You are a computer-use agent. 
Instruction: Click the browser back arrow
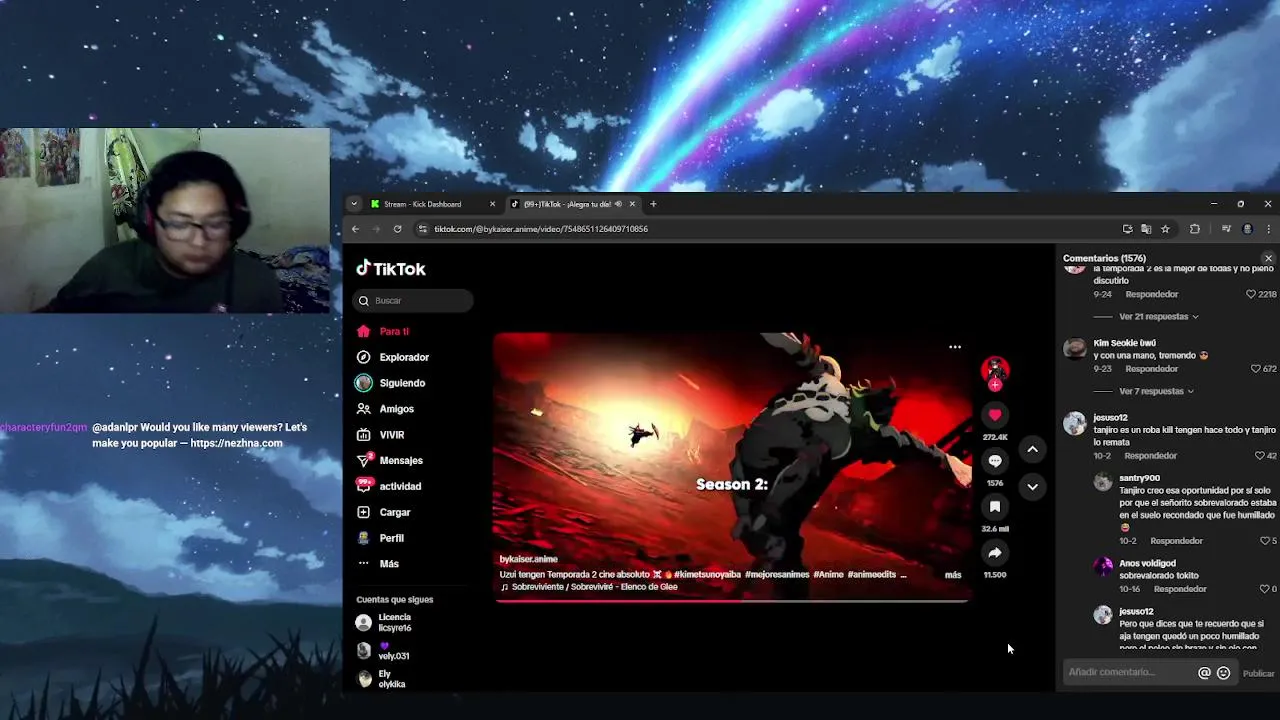[355, 229]
